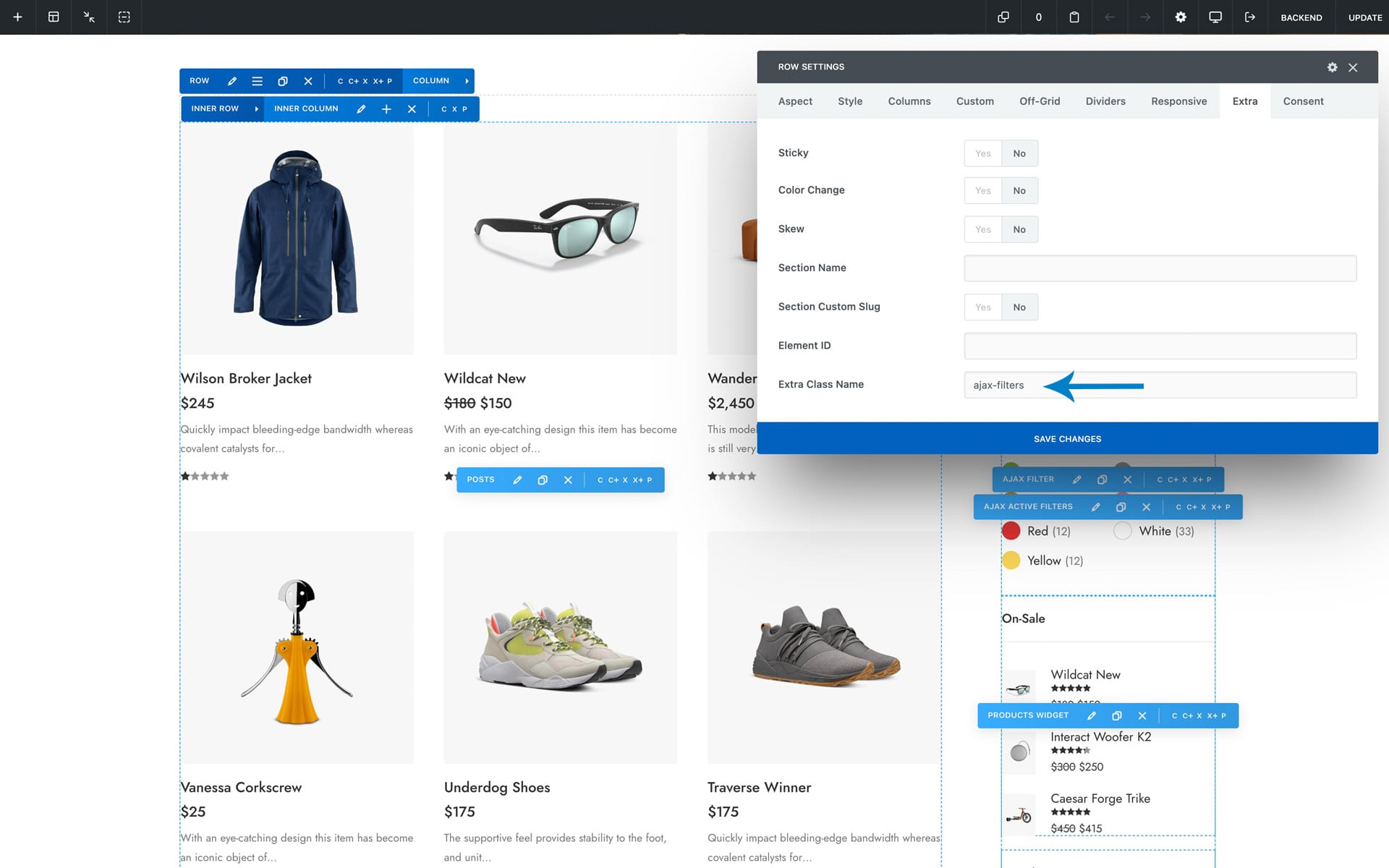Switch to the Responsive tab
The image size is (1389, 868).
point(1178,101)
